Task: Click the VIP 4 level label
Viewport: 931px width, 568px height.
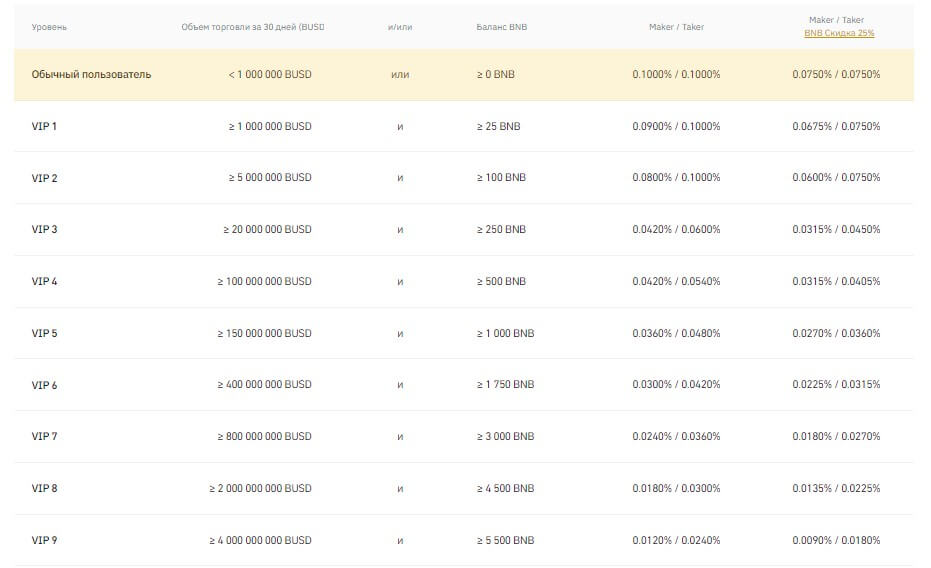Action: [45, 282]
